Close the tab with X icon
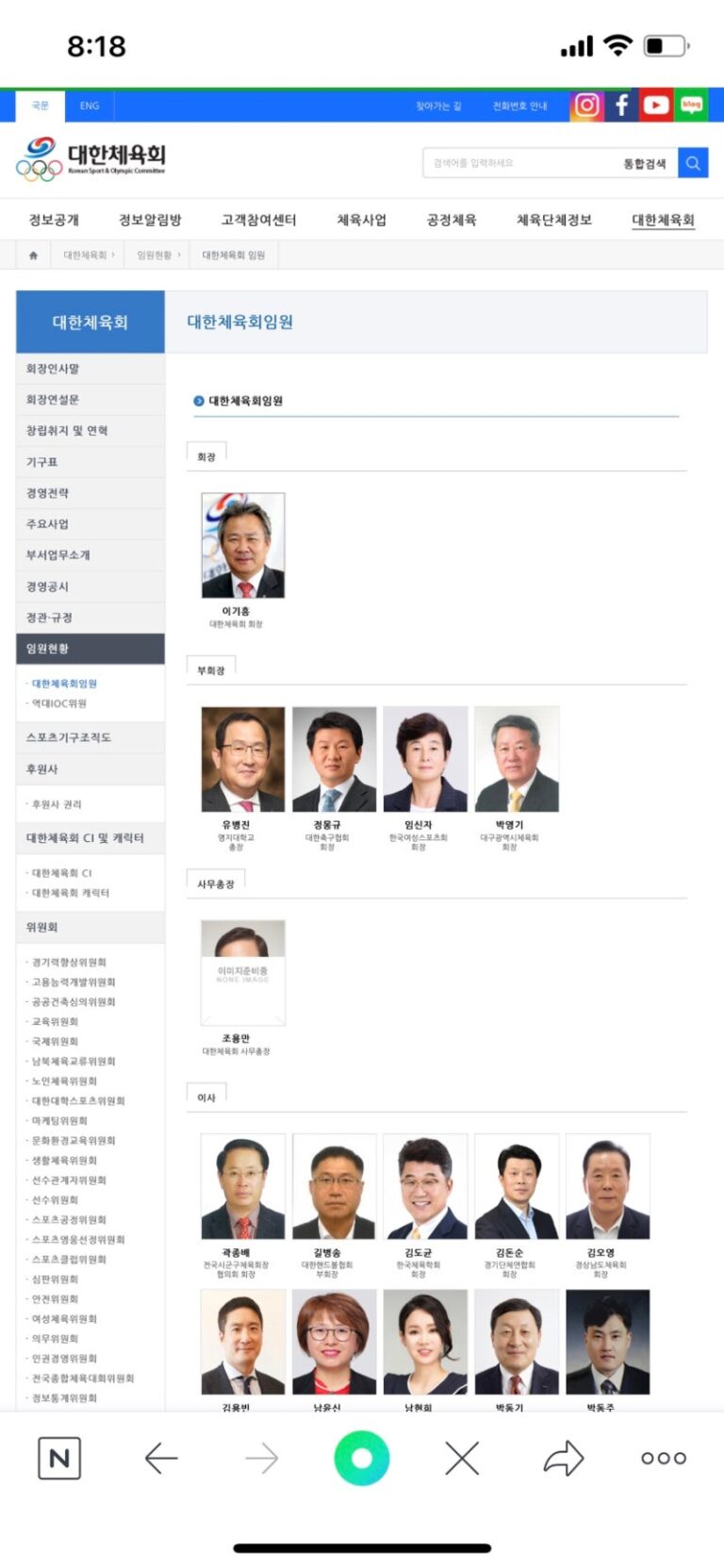 462,1459
